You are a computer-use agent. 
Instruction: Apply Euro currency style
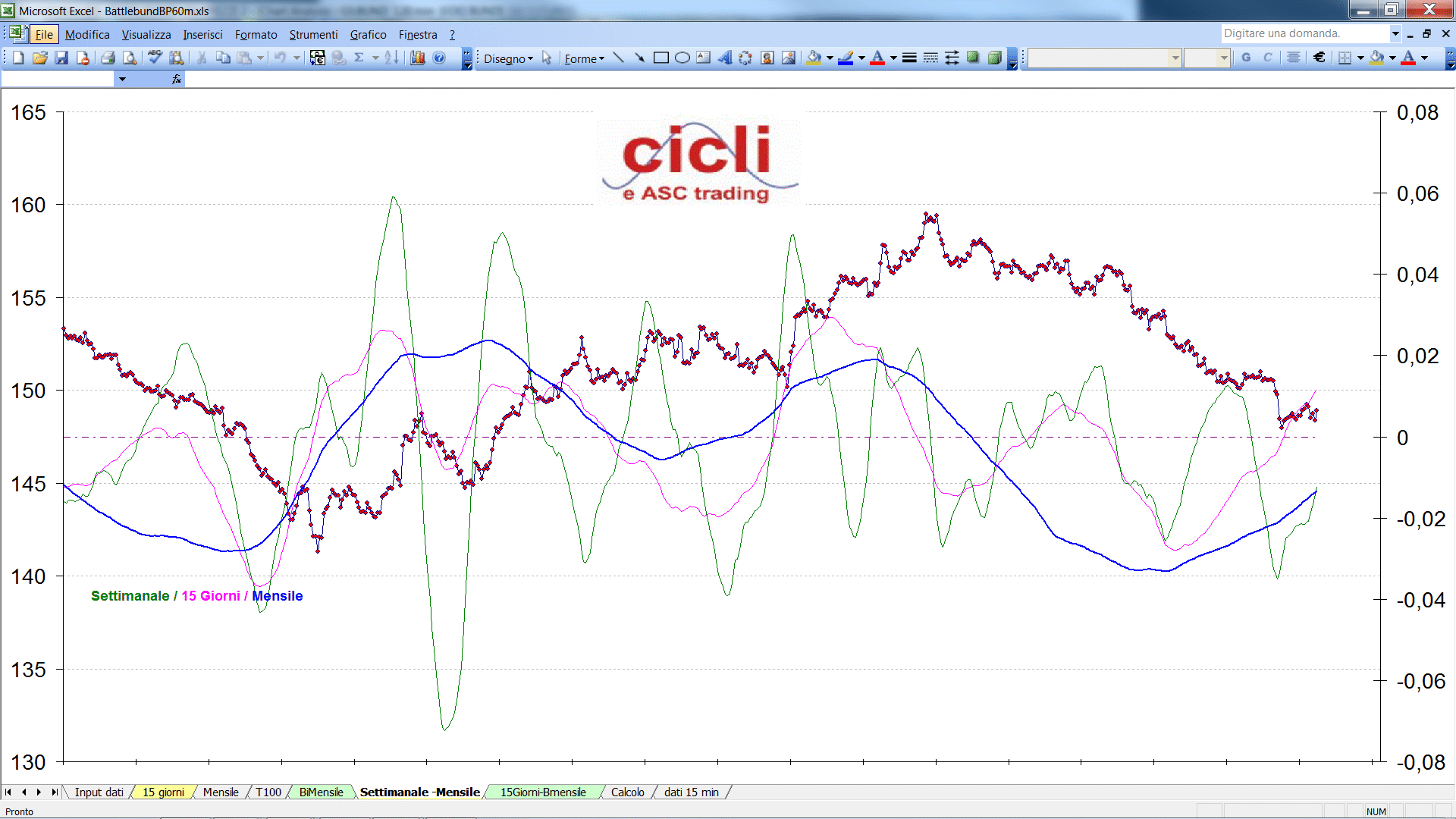(1319, 58)
